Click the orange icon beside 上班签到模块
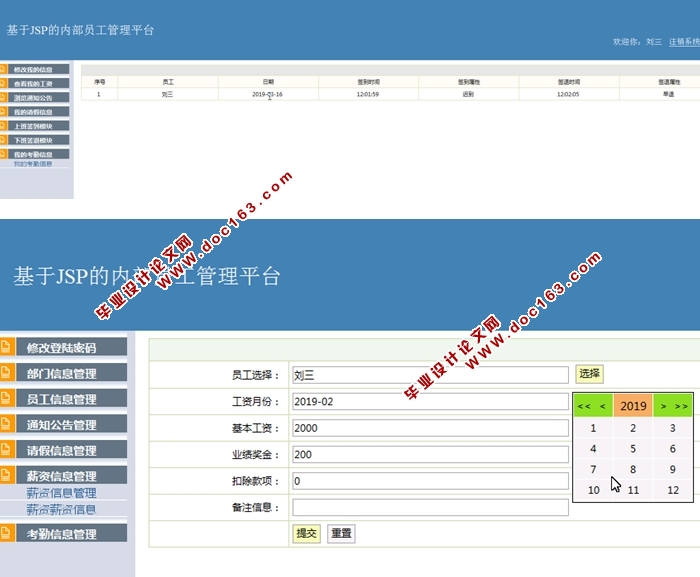Screen dimensions: 700x577 pos(3,126)
